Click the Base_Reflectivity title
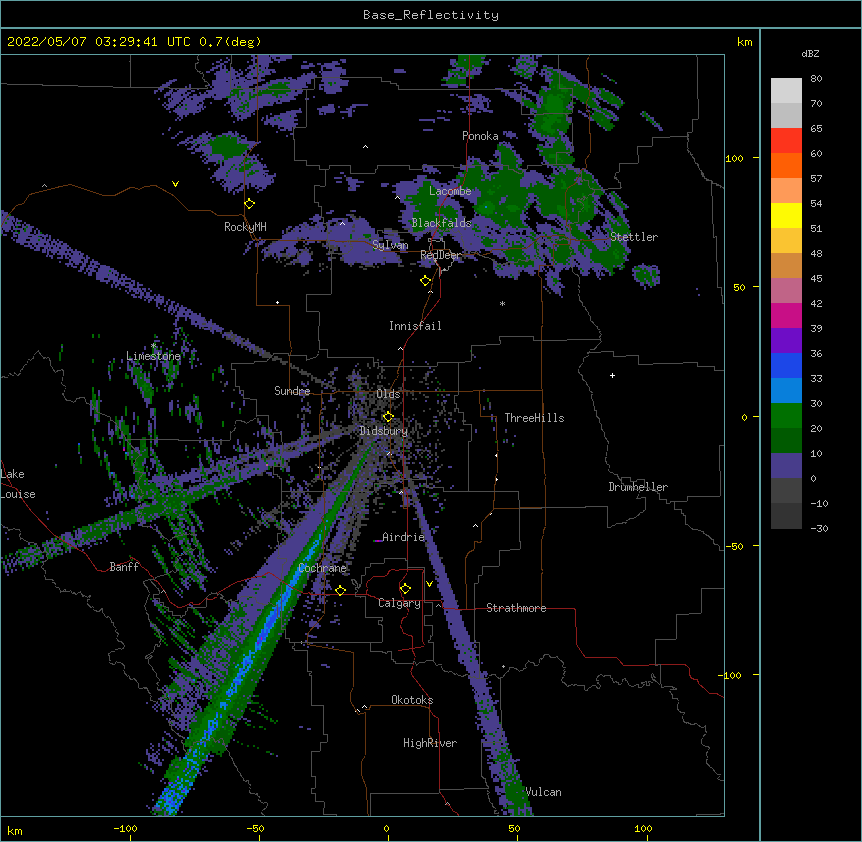The image size is (862, 842). (431, 15)
